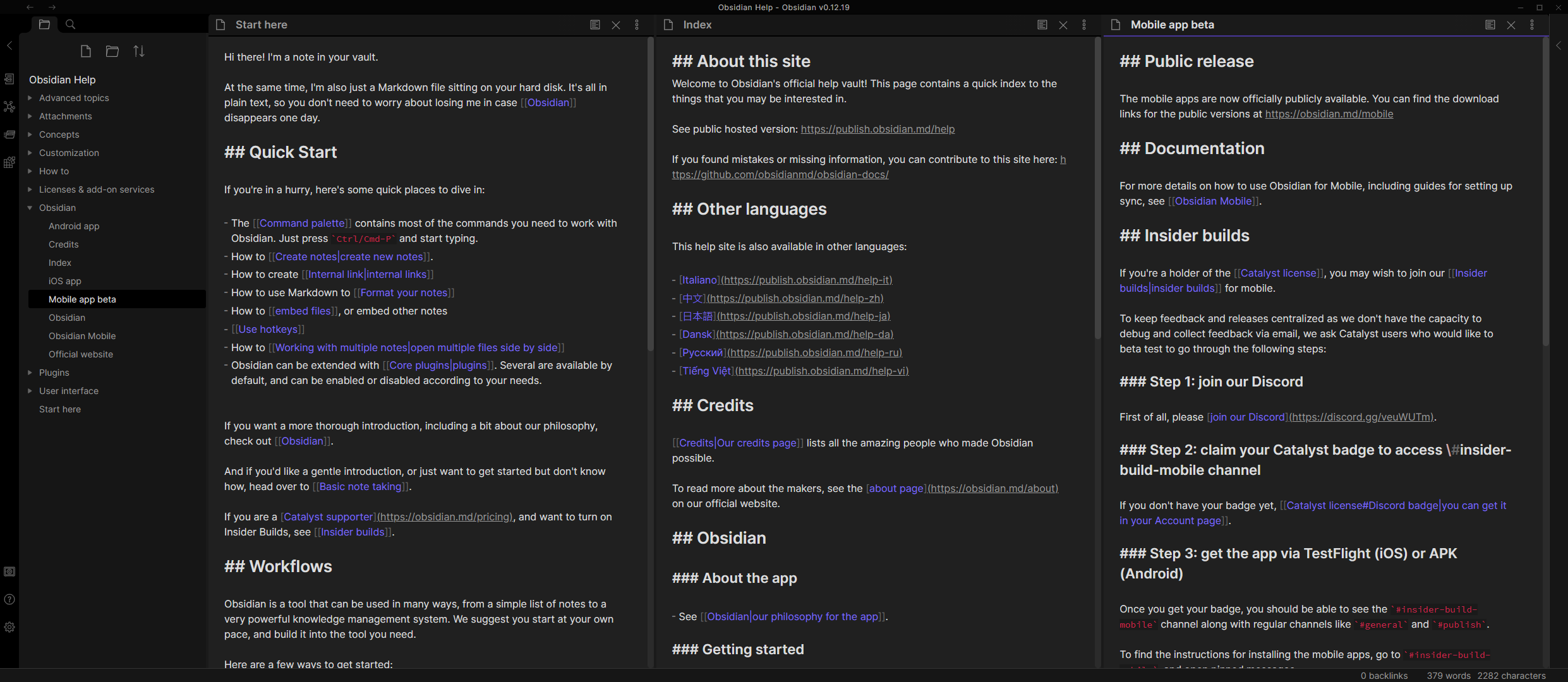Follow the Catalyst license link

1279,273
